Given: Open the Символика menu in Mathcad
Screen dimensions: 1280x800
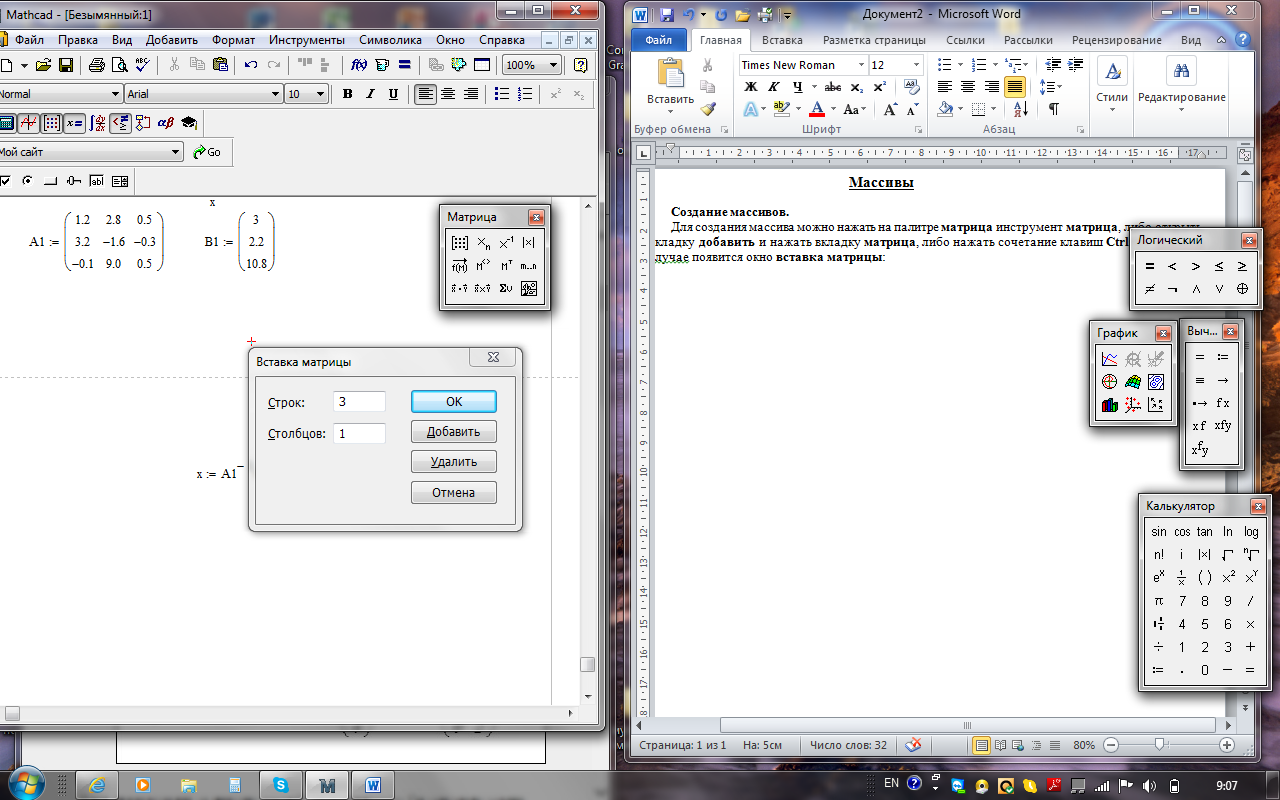Looking at the screenshot, I should (390, 40).
